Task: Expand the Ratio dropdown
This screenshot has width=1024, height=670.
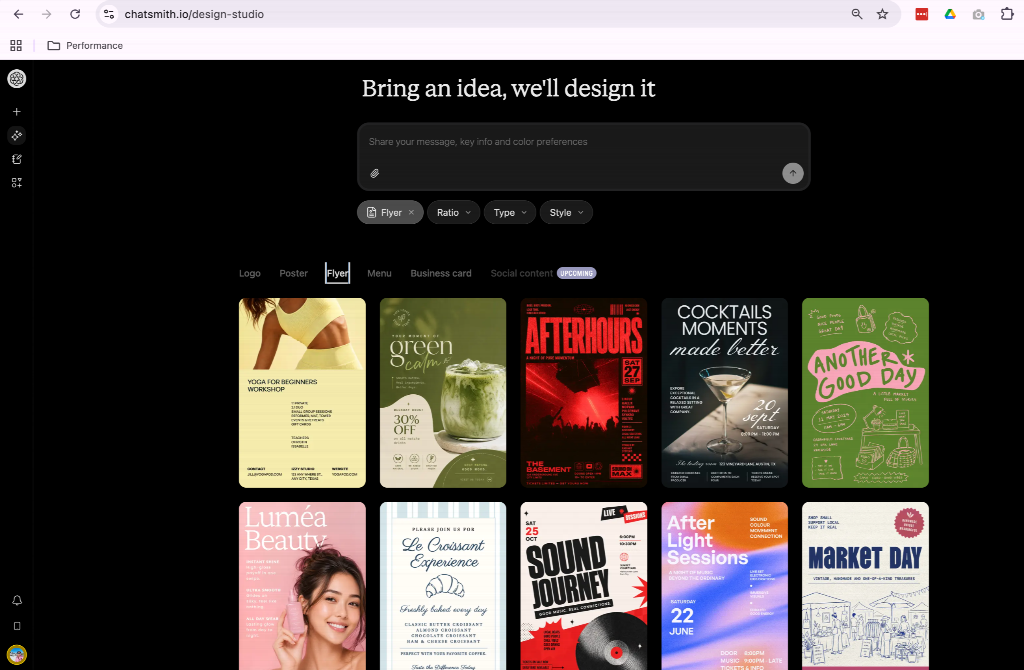Action: click(454, 212)
